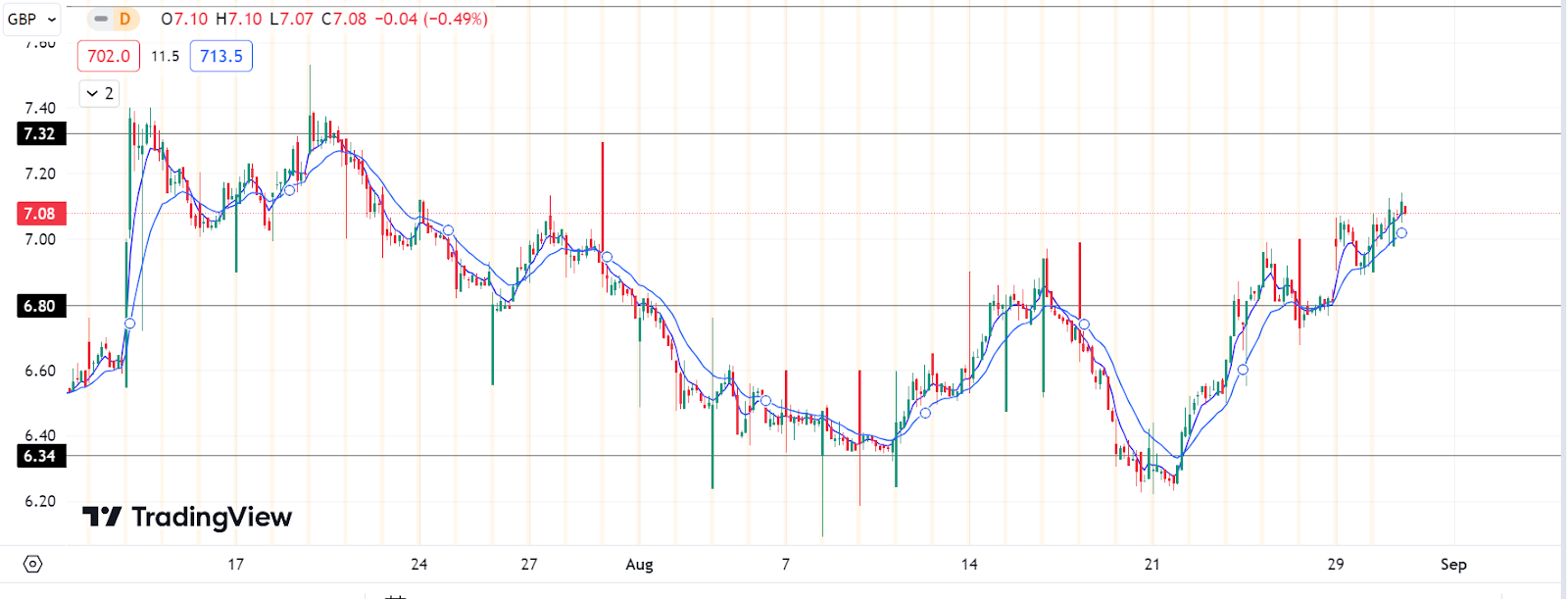Image resolution: width=1568 pixels, height=599 pixels.
Task: Click the 6.20 price axis label
Action: pyautogui.click(x=40, y=501)
